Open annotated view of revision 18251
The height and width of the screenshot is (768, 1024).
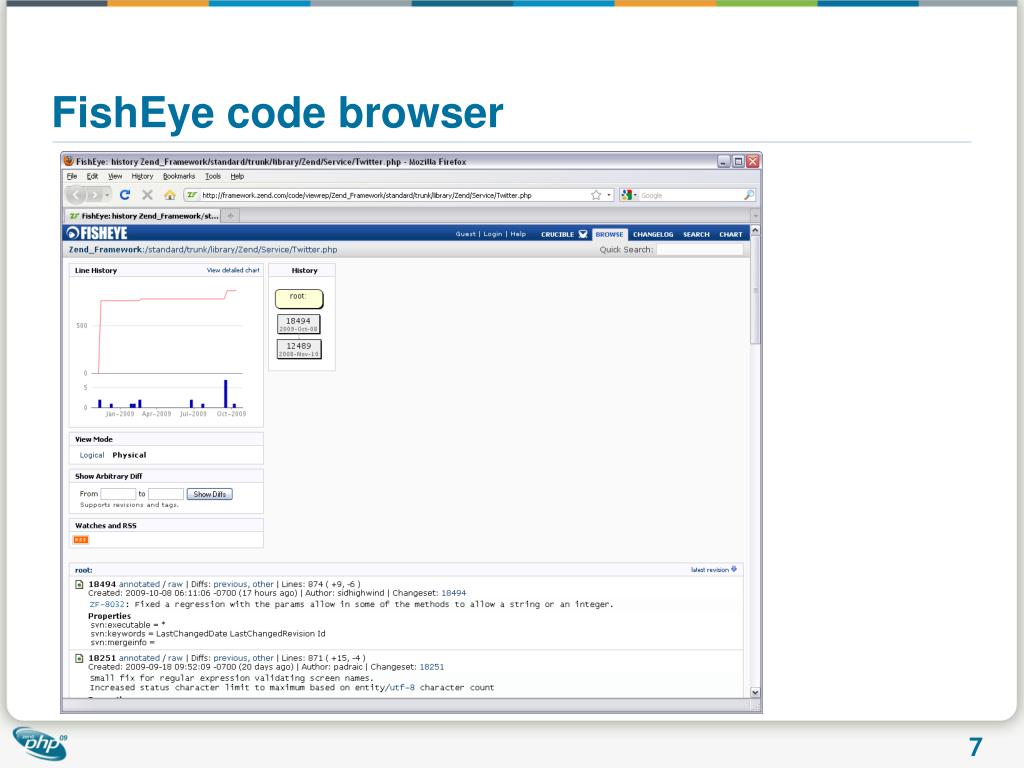139,658
